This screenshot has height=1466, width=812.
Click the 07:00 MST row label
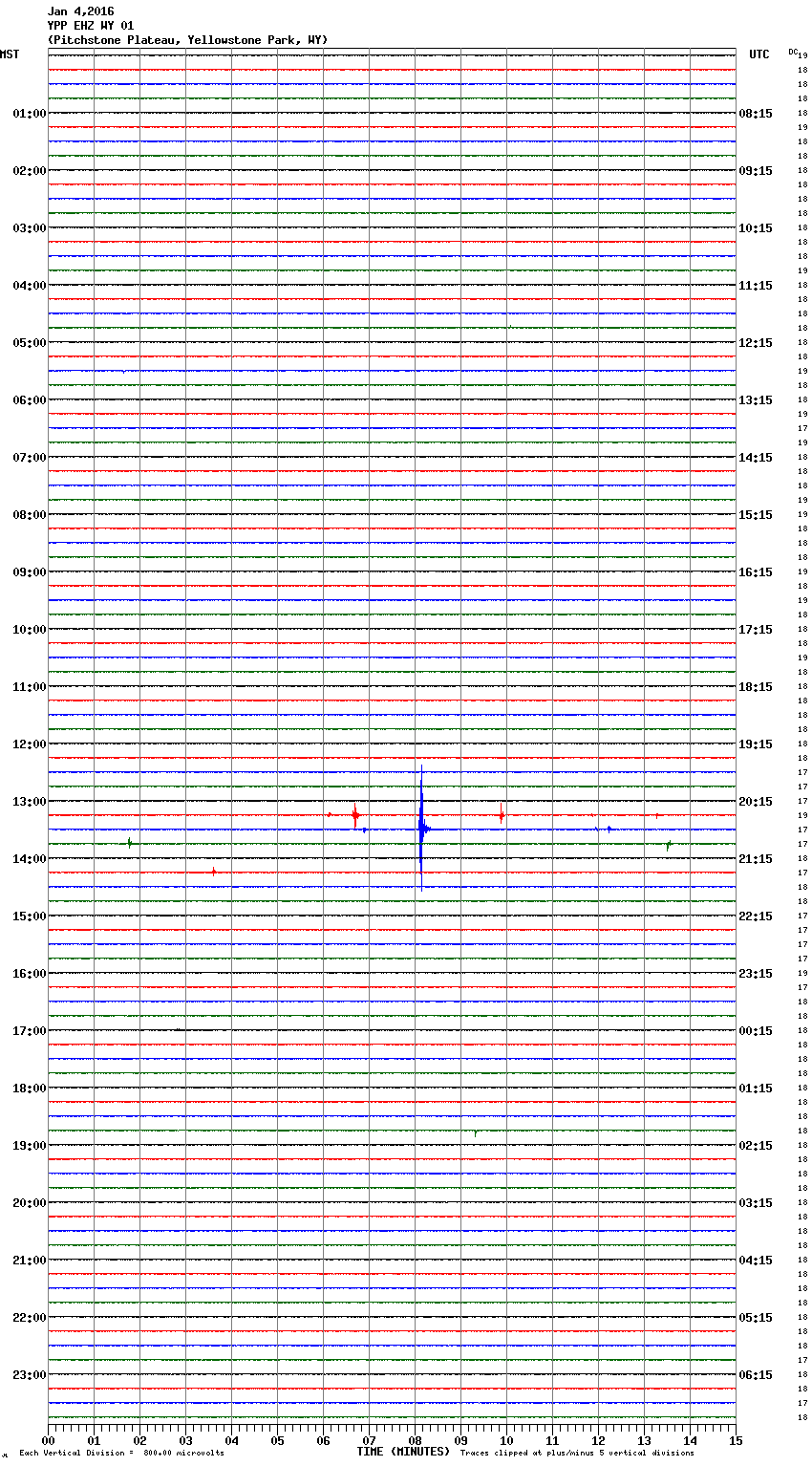pos(30,458)
